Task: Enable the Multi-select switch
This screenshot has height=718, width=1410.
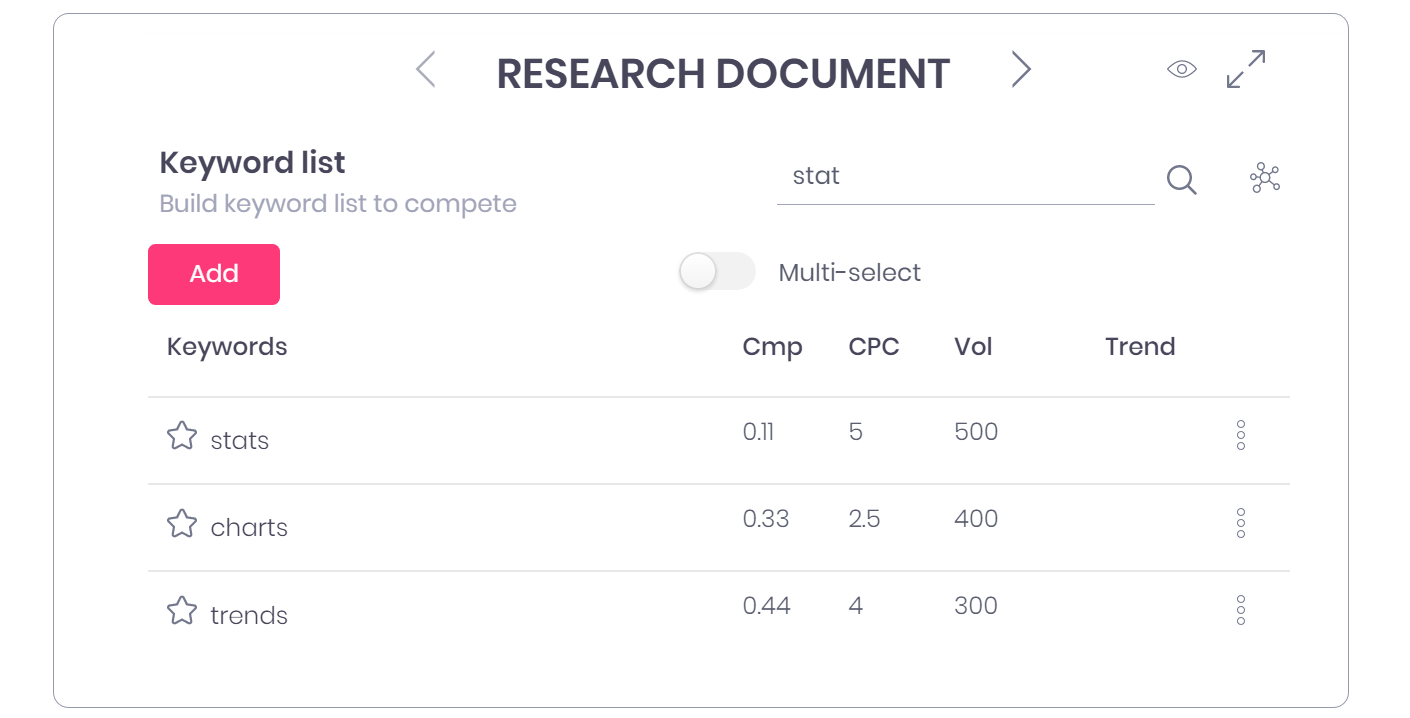Action: [716, 272]
